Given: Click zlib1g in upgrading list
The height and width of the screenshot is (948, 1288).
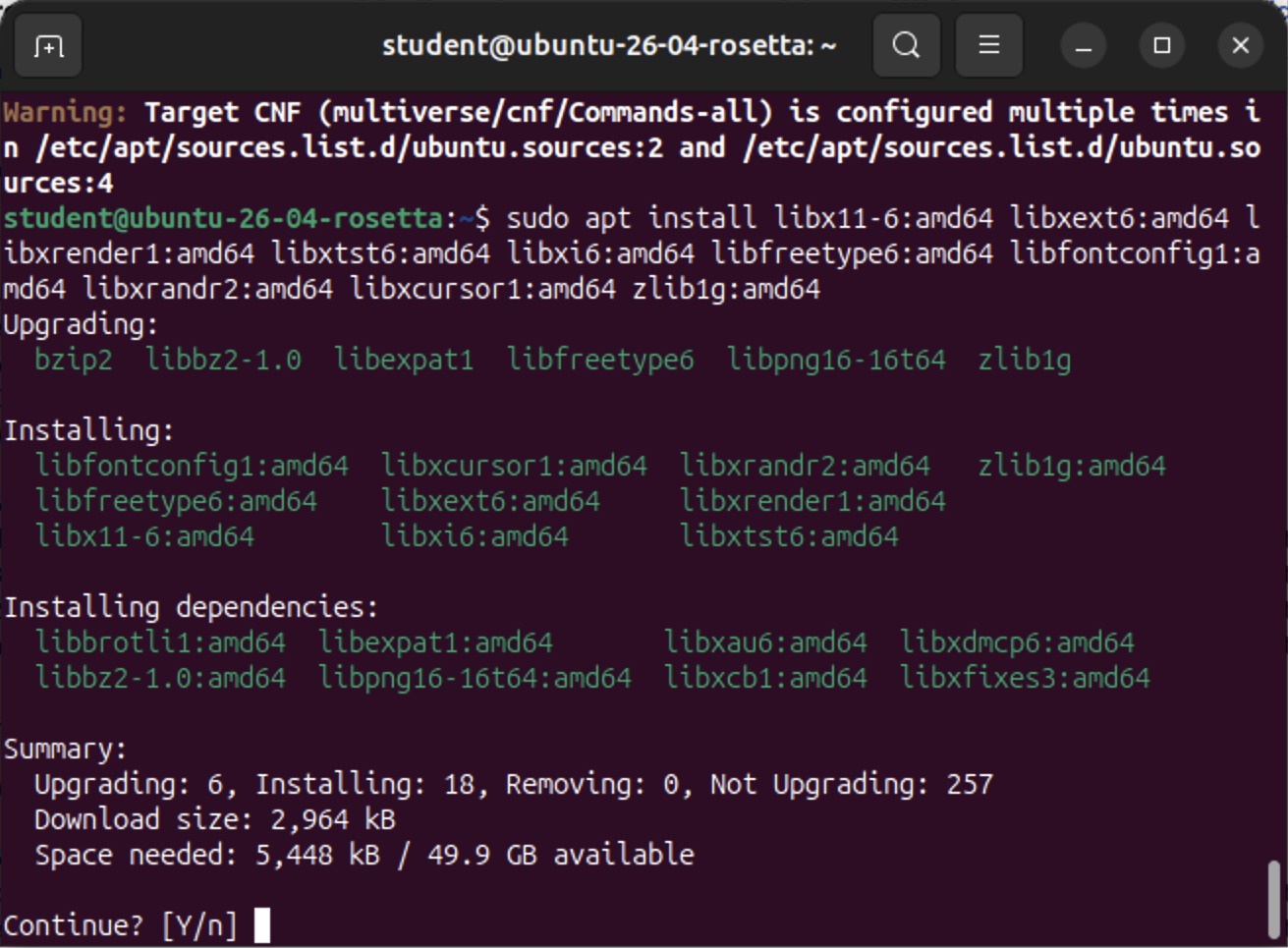Looking at the screenshot, I should [x=1025, y=360].
